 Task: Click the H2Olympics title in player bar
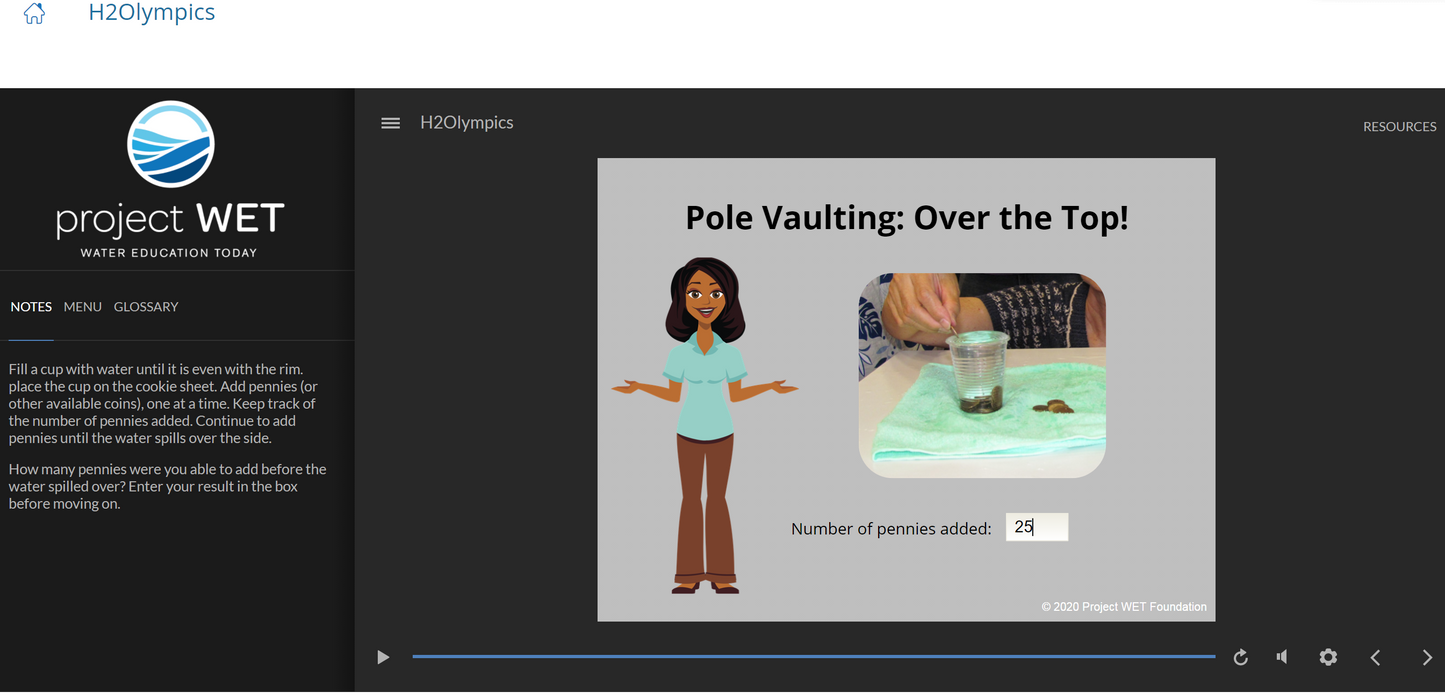(467, 123)
